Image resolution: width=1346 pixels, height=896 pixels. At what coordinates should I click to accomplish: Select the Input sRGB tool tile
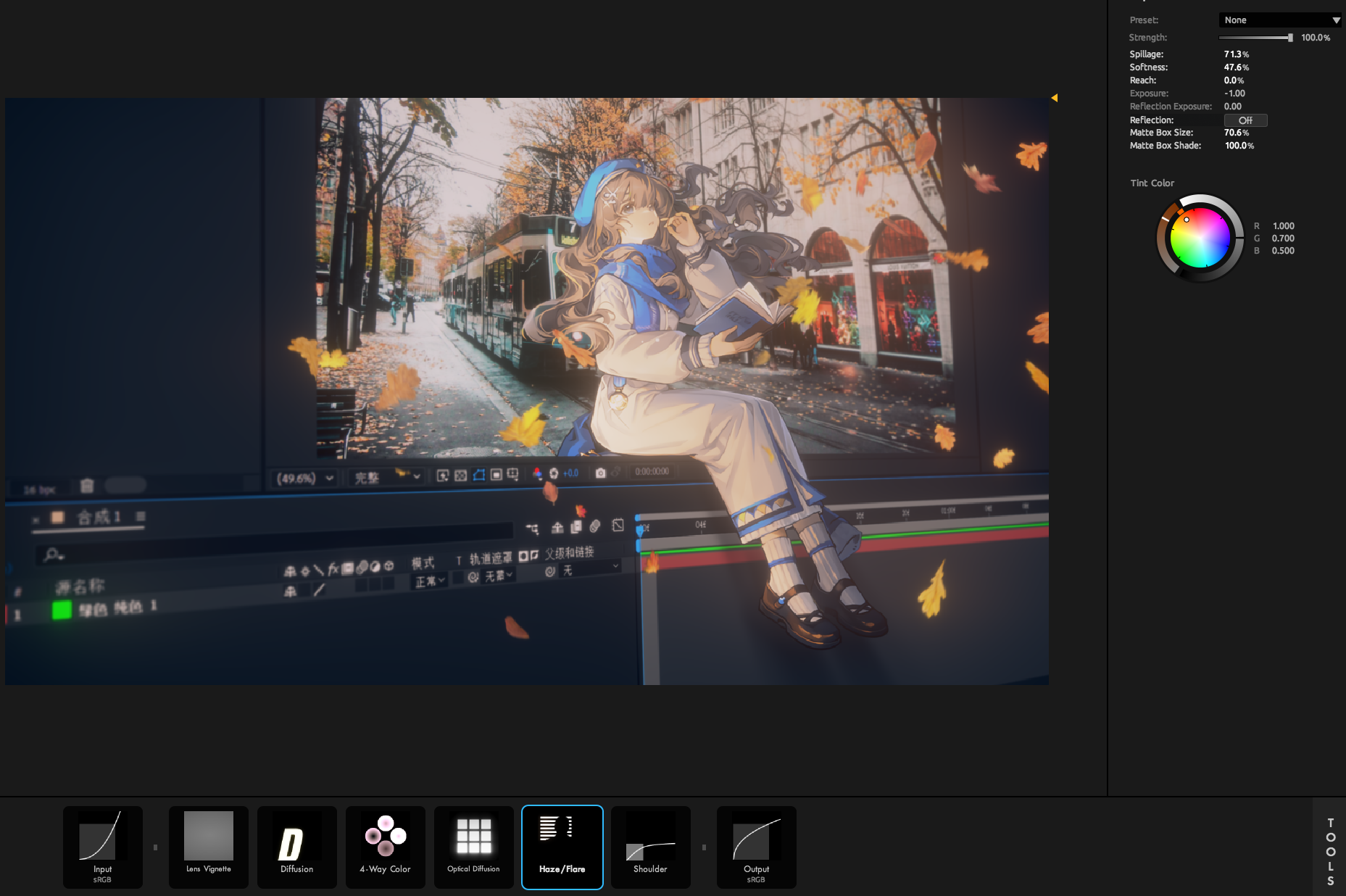click(x=102, y=847)
